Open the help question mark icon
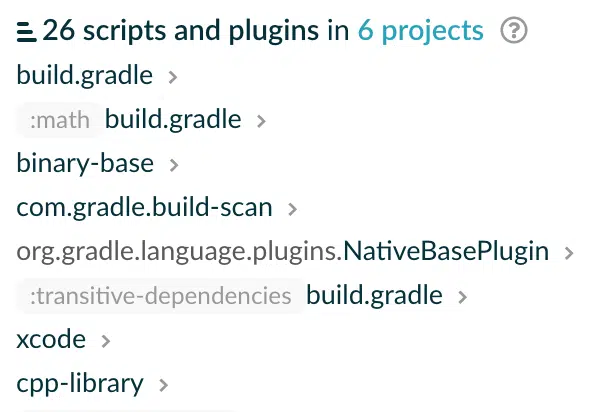Screen dimensions: 594x412 (514, 30)
